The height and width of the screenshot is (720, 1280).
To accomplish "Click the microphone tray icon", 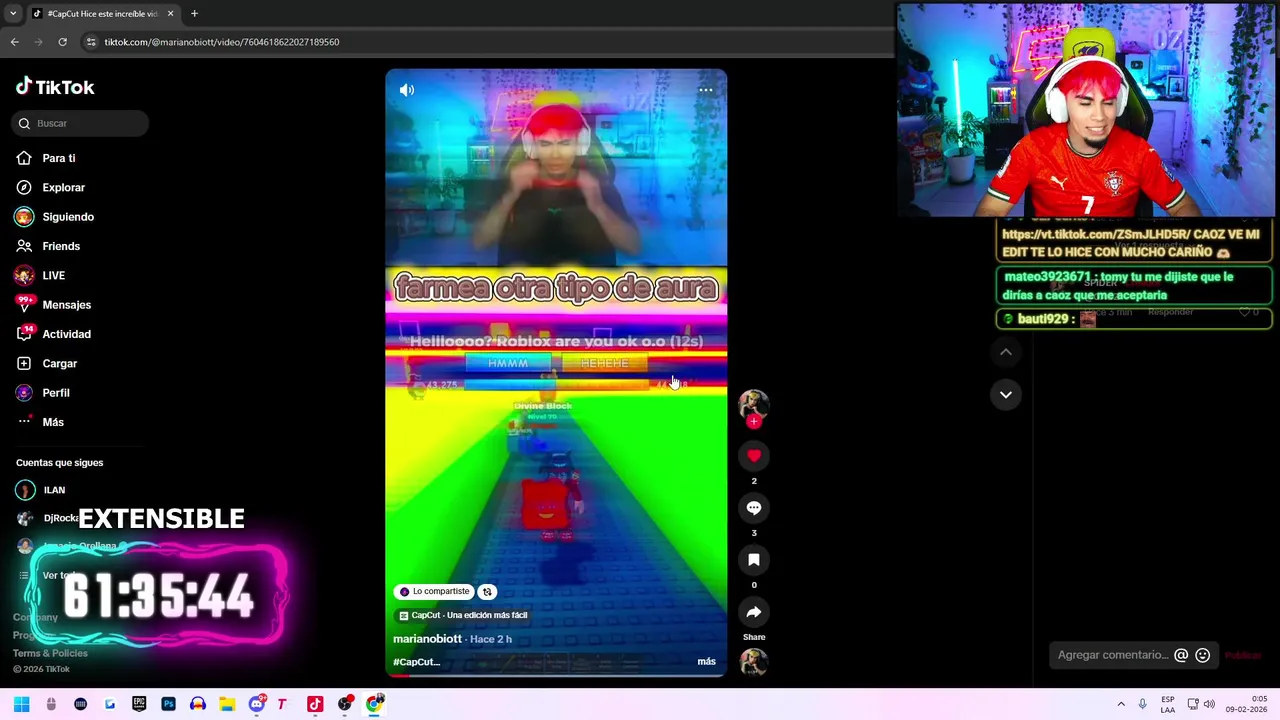I will point(1143,704).
